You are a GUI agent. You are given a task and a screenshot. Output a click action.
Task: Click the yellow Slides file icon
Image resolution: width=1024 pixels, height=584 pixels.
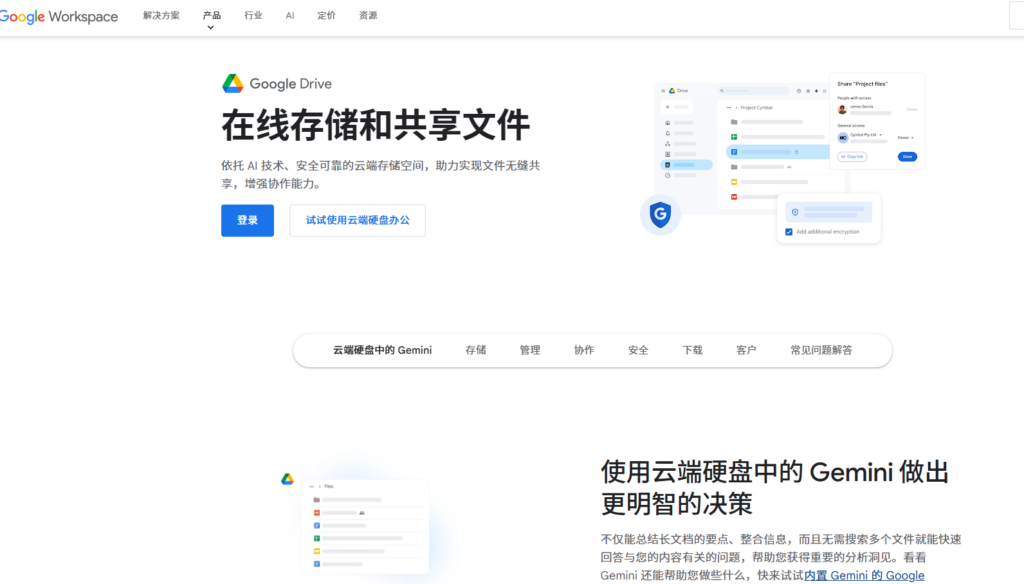(733, 182)
